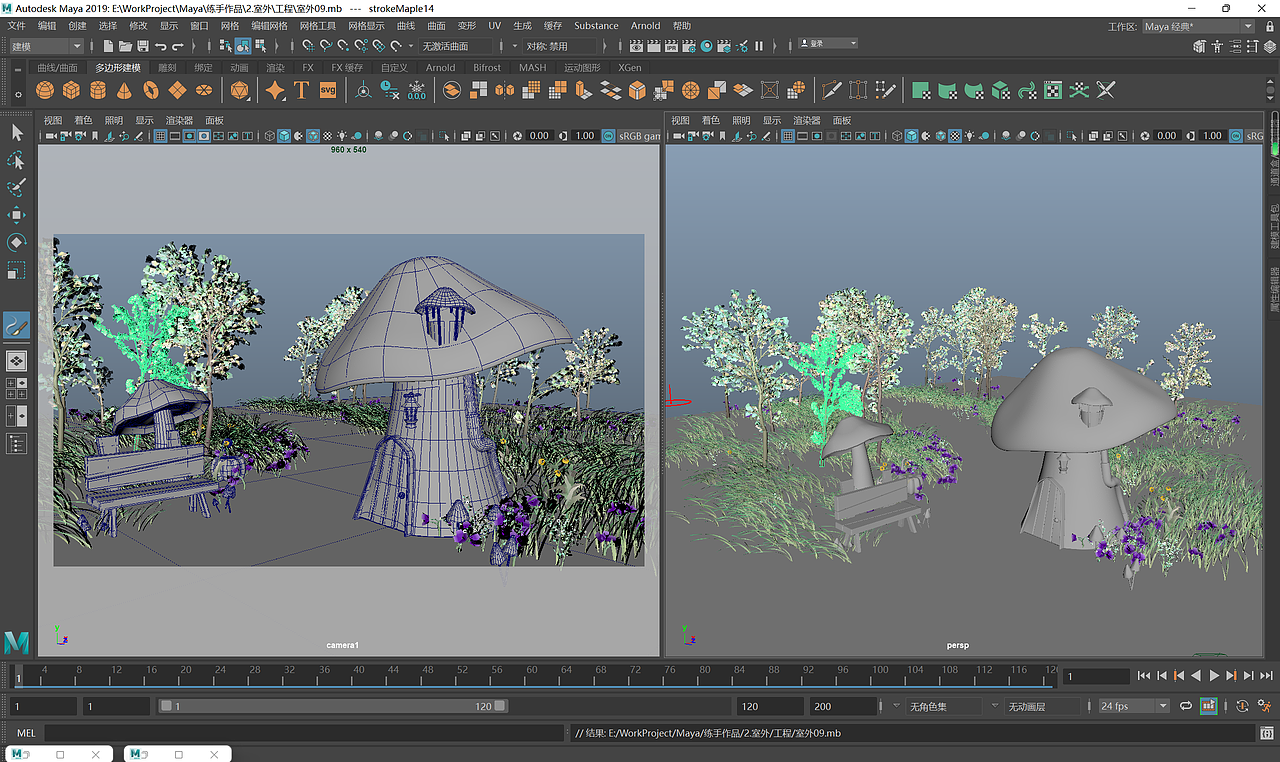Open the 24 fps frame rate dropdown

click(1133, 706)
